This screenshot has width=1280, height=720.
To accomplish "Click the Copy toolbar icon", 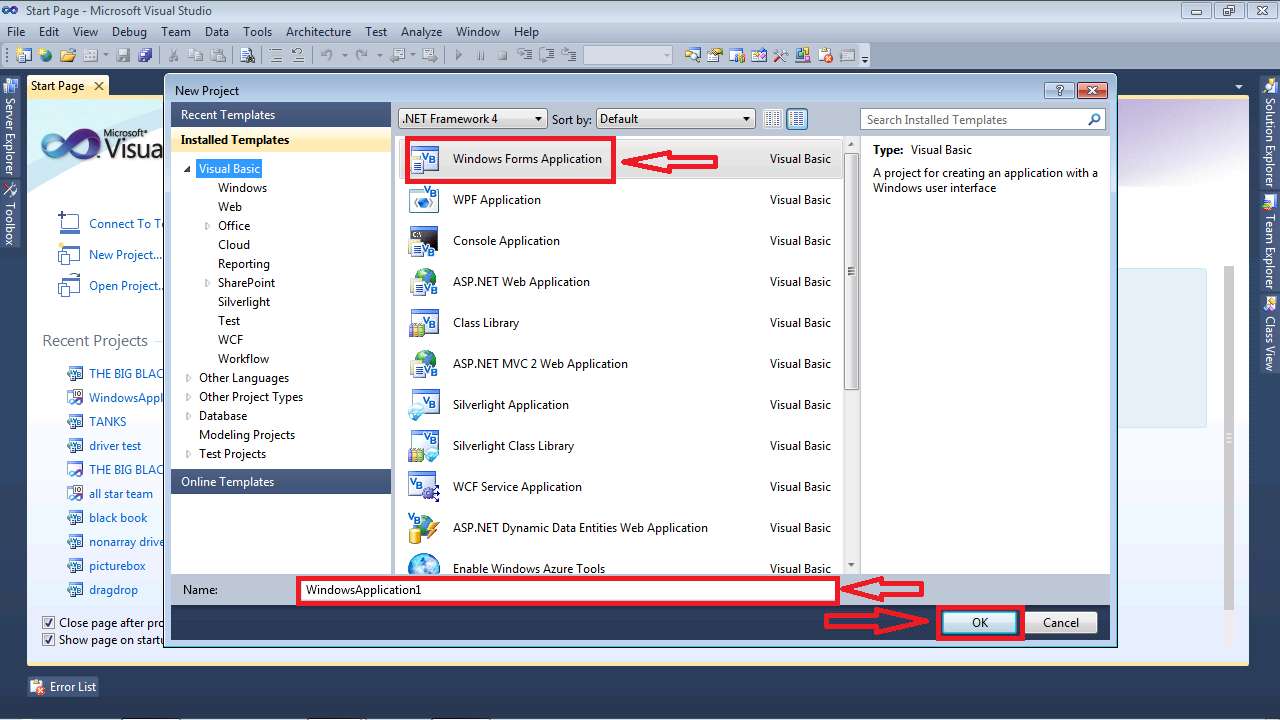I will pyautogui.click(x=196, y=55).
